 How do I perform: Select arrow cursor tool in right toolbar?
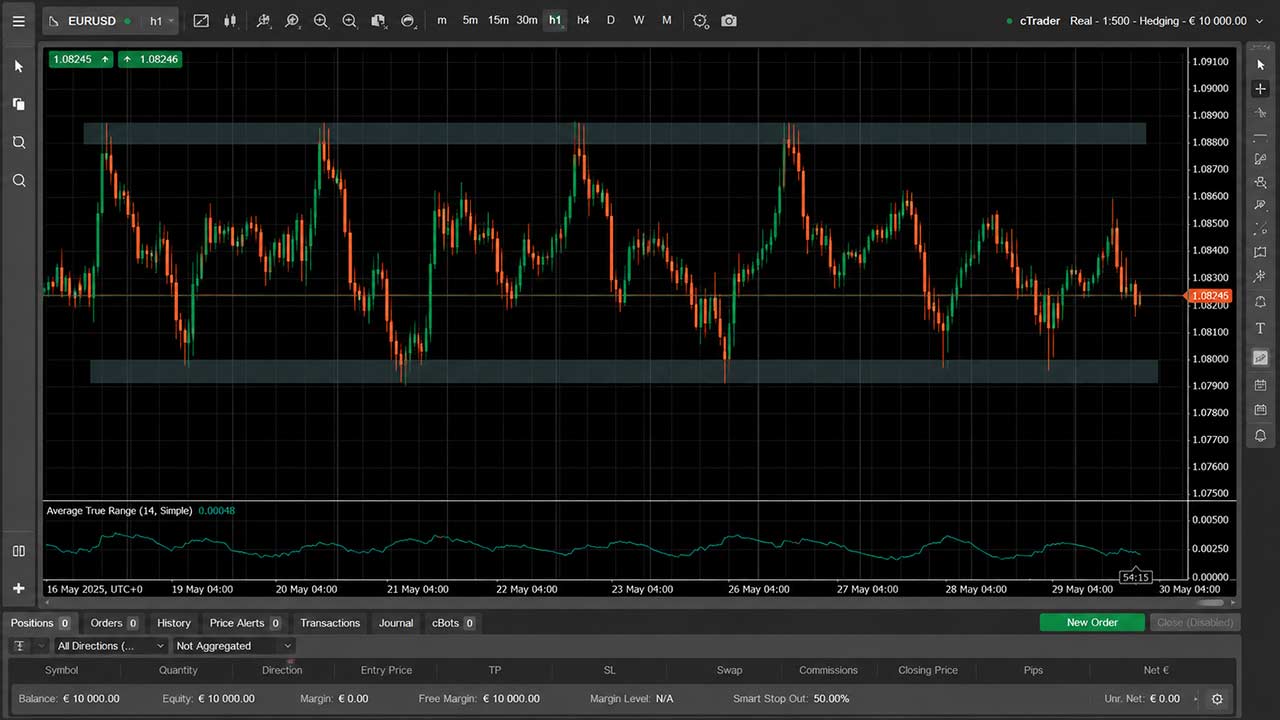1260,65
